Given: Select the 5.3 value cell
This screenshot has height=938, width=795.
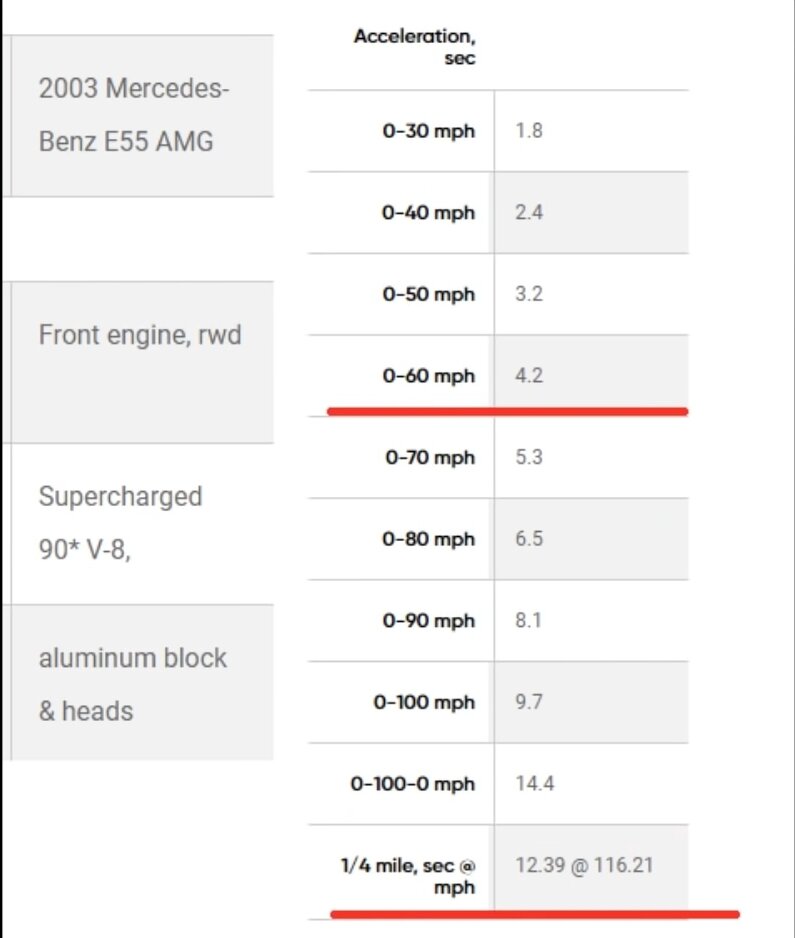Looking at the screenshot, I should click(529, 458).
